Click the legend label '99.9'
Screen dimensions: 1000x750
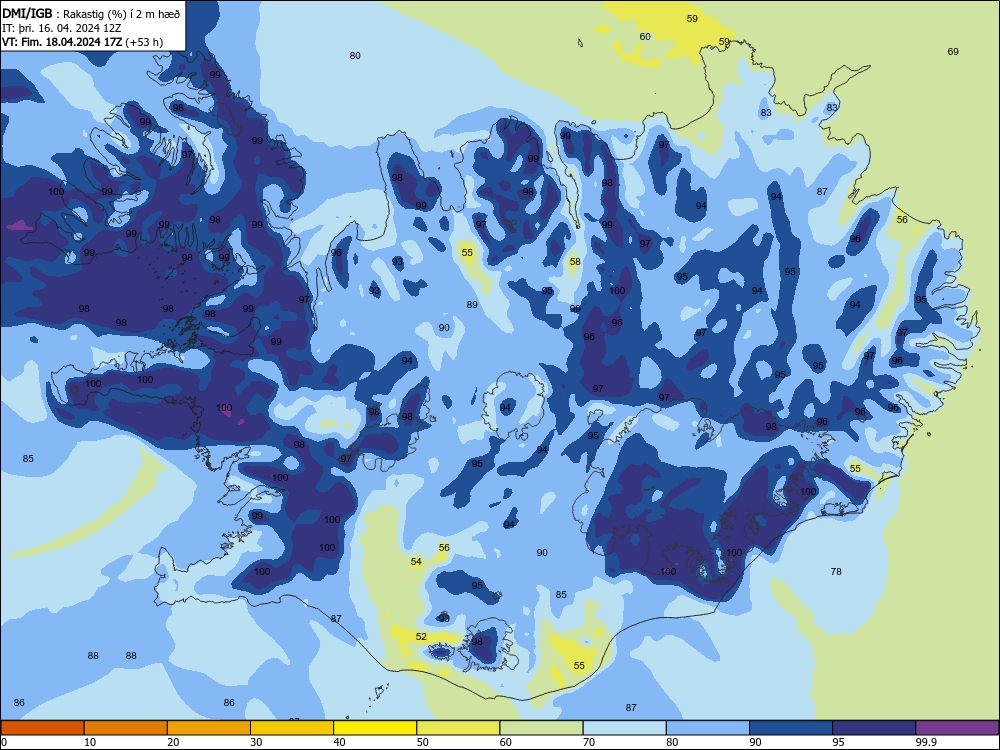(926, 742)
